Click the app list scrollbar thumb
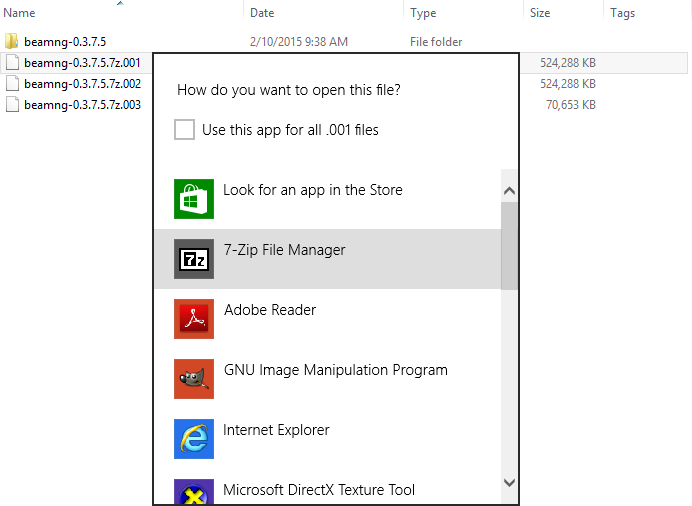This screenshot has height=506, width=692. (509, 245)
